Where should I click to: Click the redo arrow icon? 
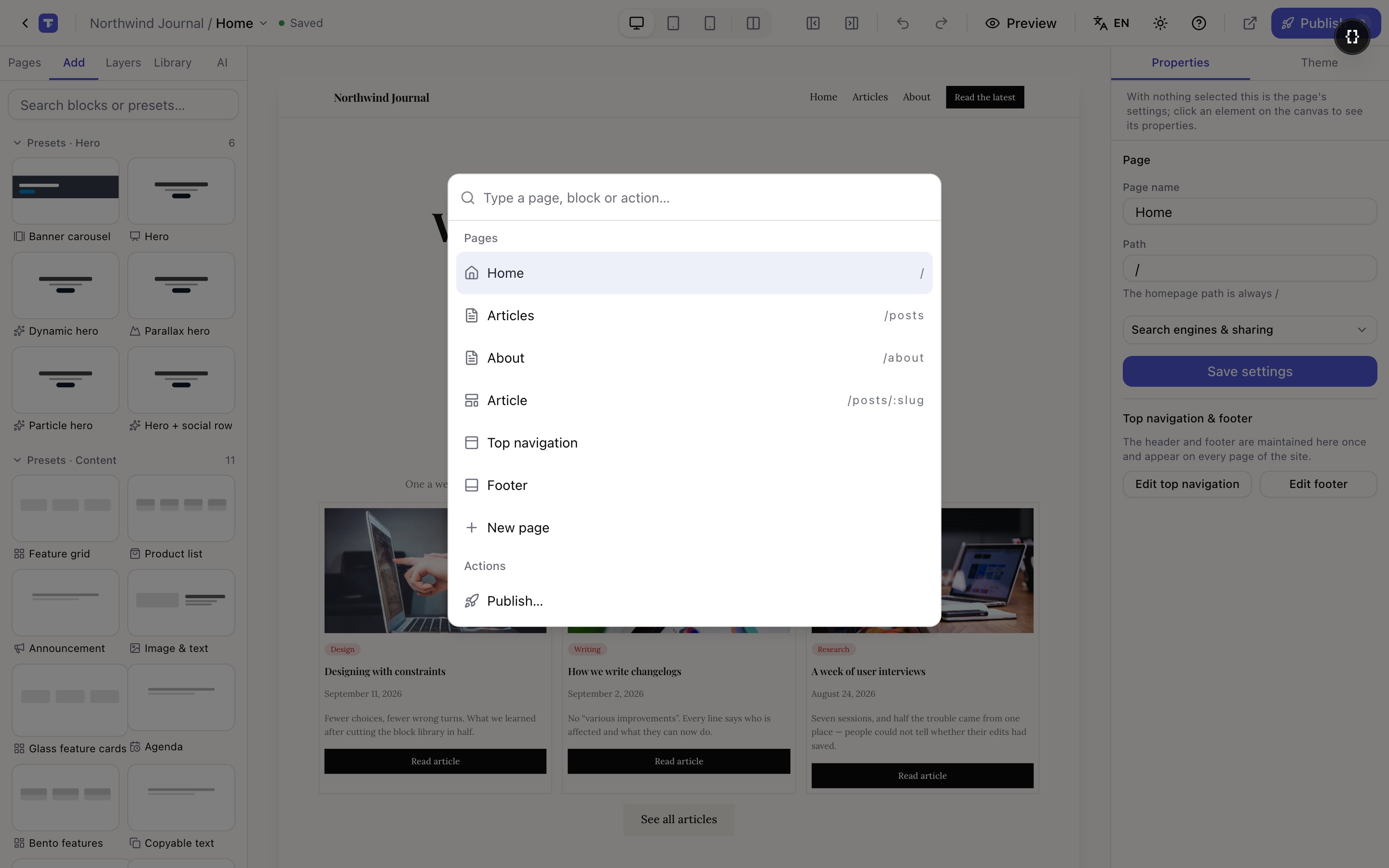(x=941, y=23)
